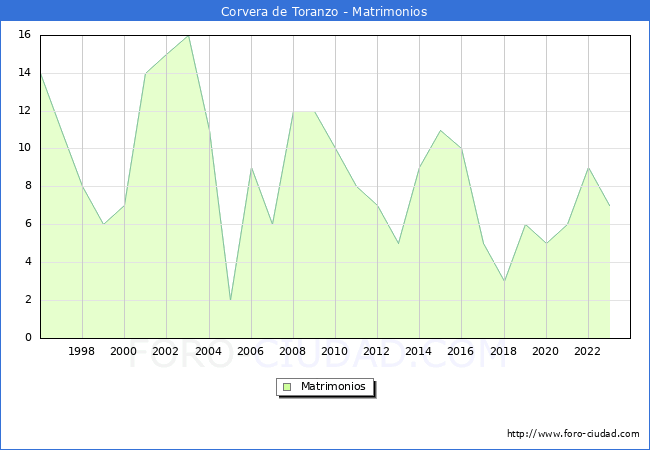
Task: Click the 2000 x-axis label
Action: 124,351
